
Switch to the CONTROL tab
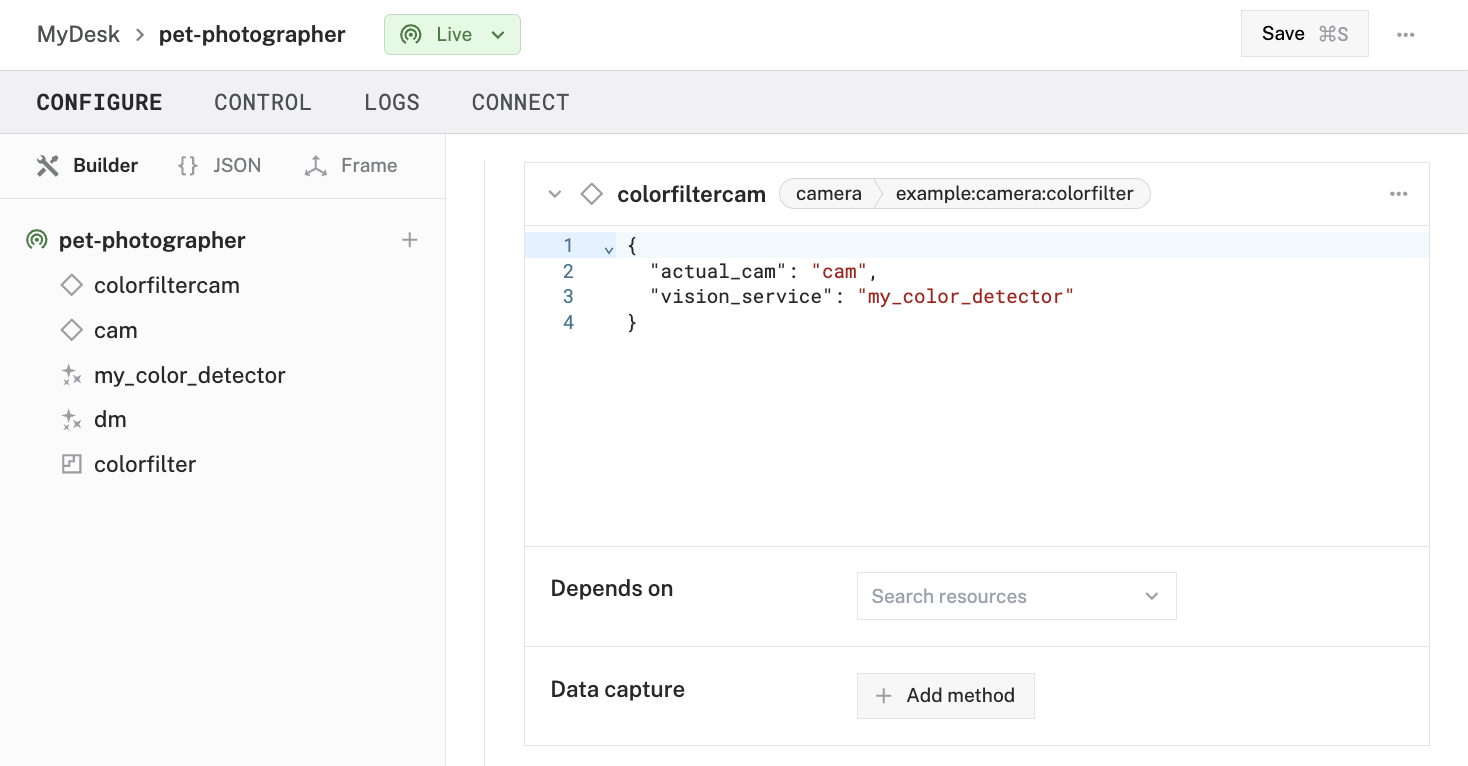tap(263, 103)
